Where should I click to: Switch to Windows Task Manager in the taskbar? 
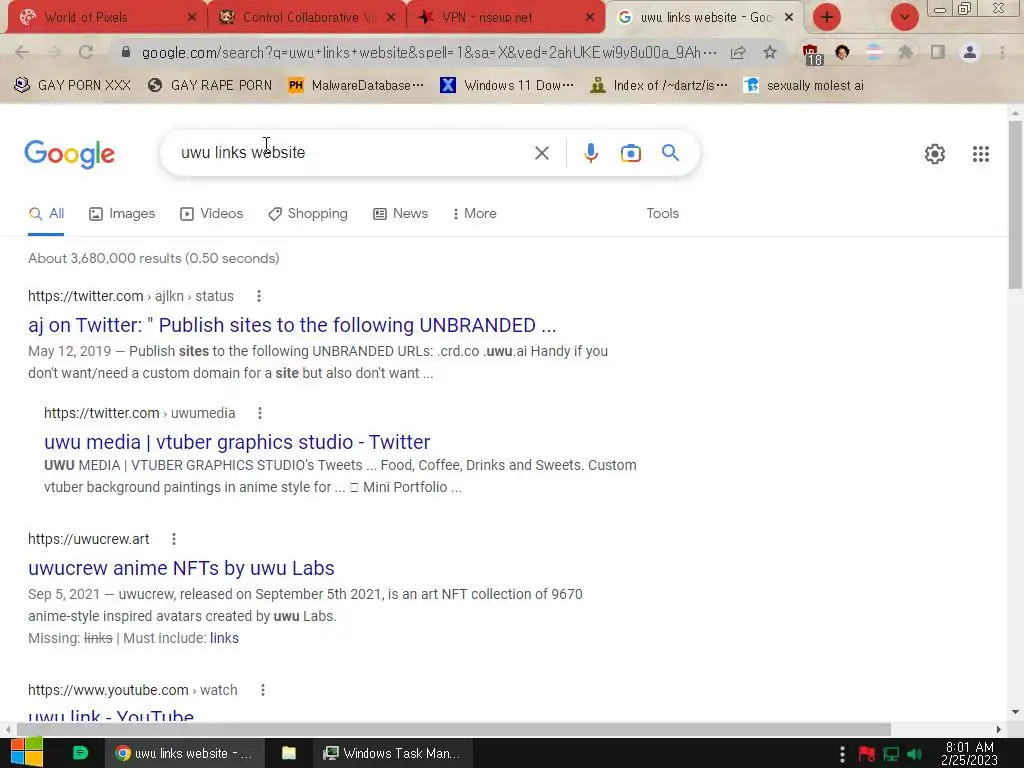(392, 753)
